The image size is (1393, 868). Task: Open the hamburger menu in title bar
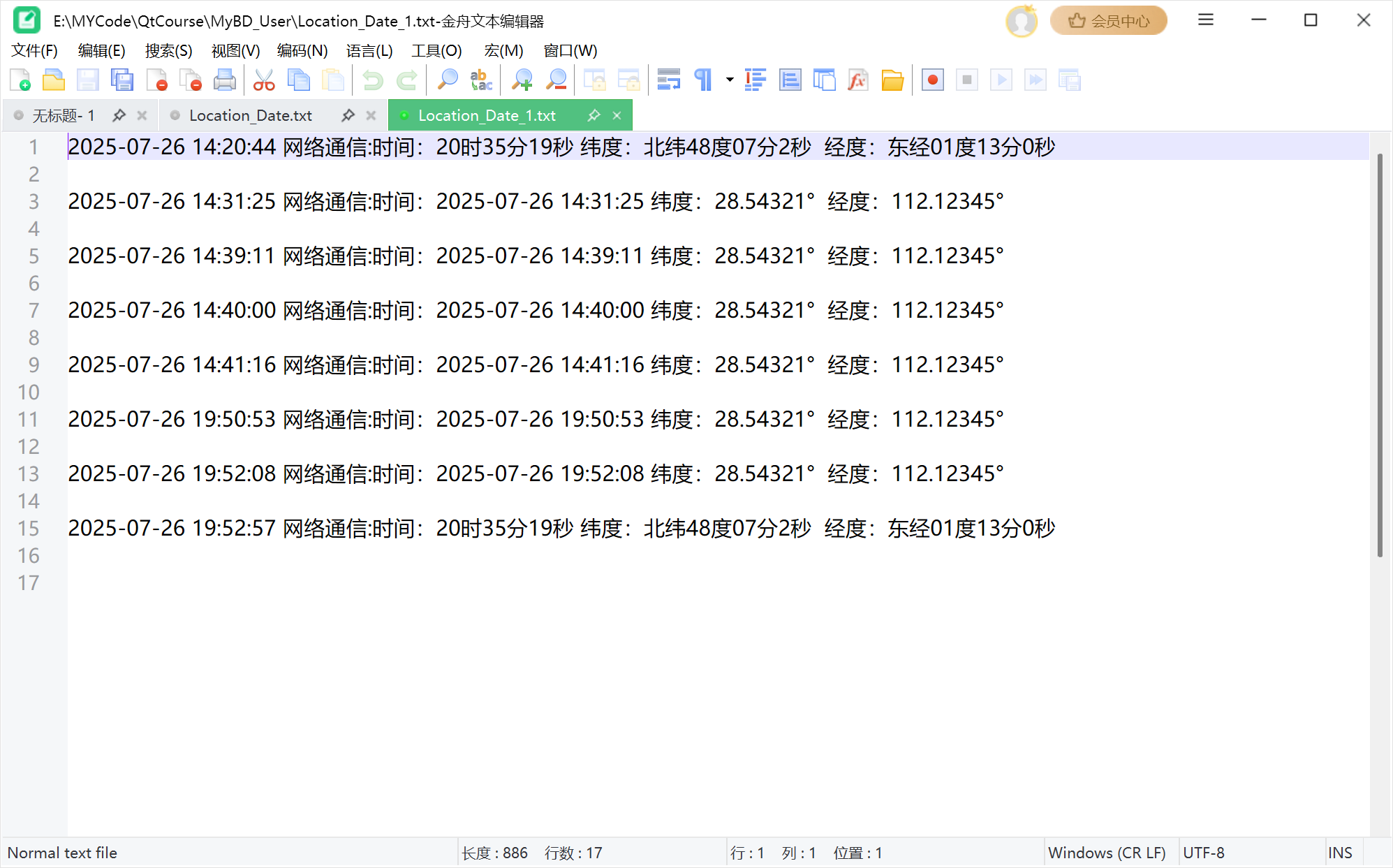click(x=1206, y=20)
